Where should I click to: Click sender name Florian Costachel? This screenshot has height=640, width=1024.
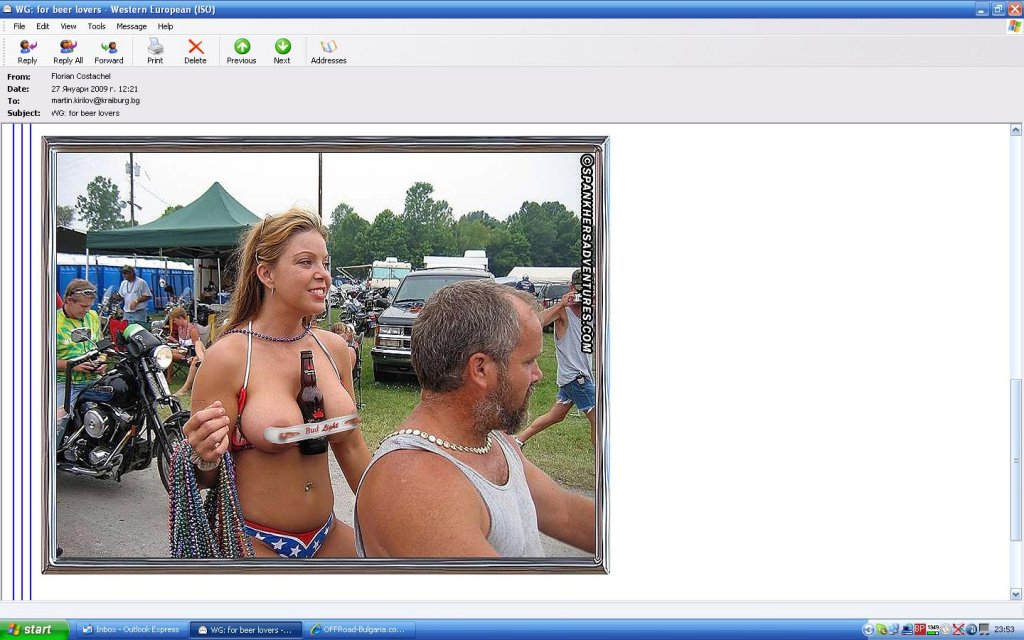(x=81, y=76)
